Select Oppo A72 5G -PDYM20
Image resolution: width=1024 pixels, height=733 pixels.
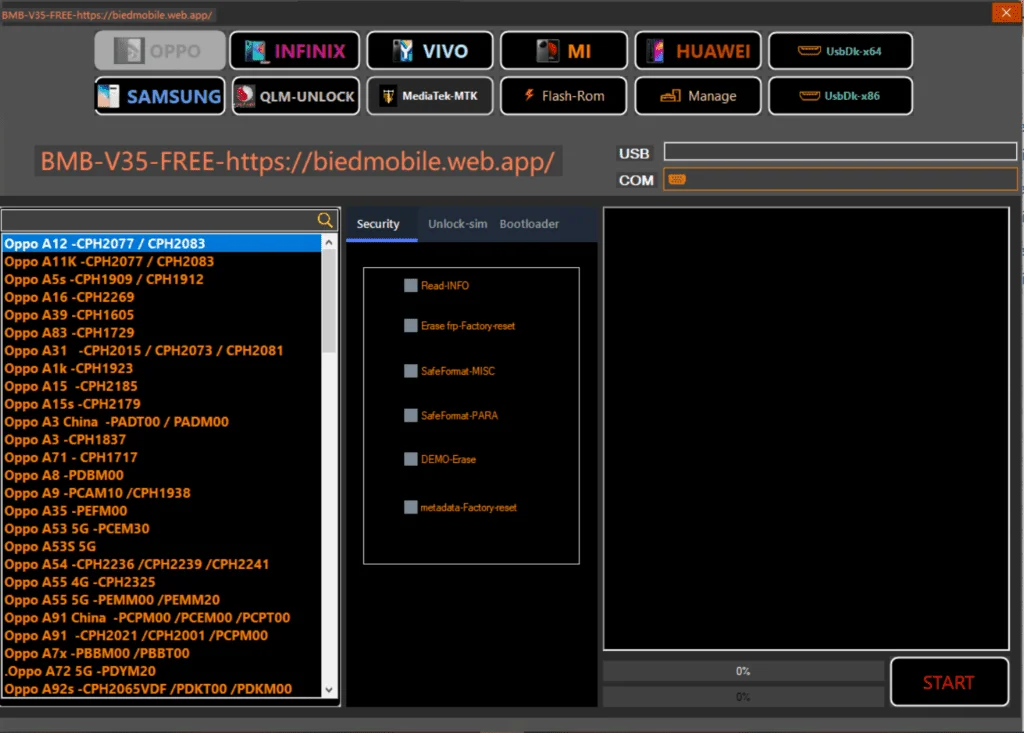click(x=162, y=671)
